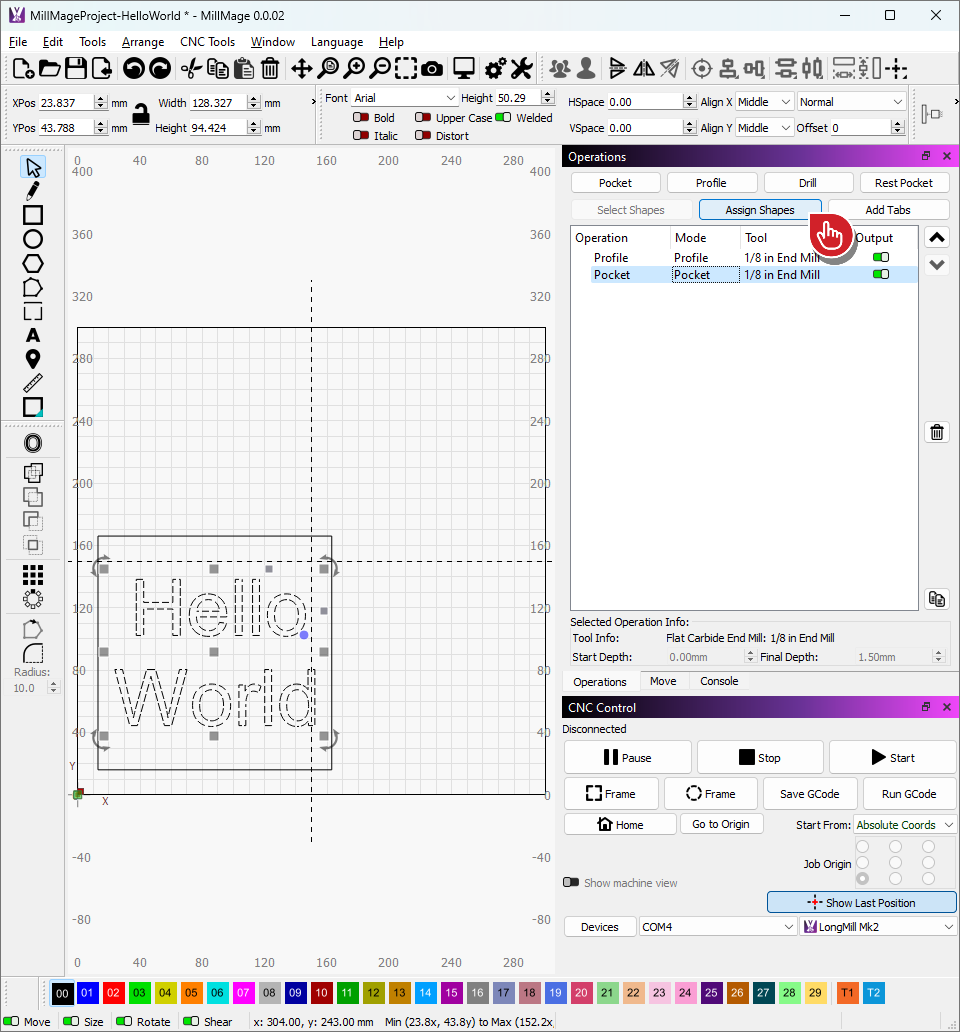The height and width of the screenshot is (1032, 960).
Task: Open the camera capture tool
Action: point(432,68)
